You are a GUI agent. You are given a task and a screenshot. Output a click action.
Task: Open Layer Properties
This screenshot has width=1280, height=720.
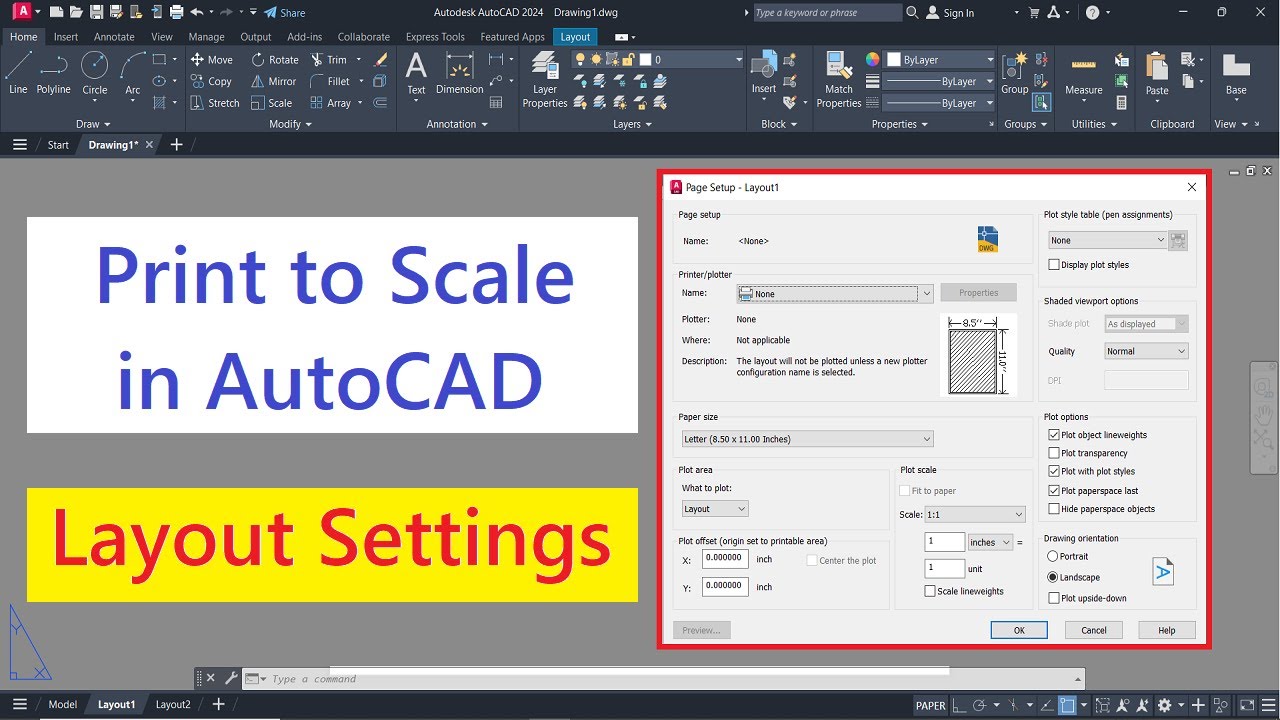click(545, 80)
